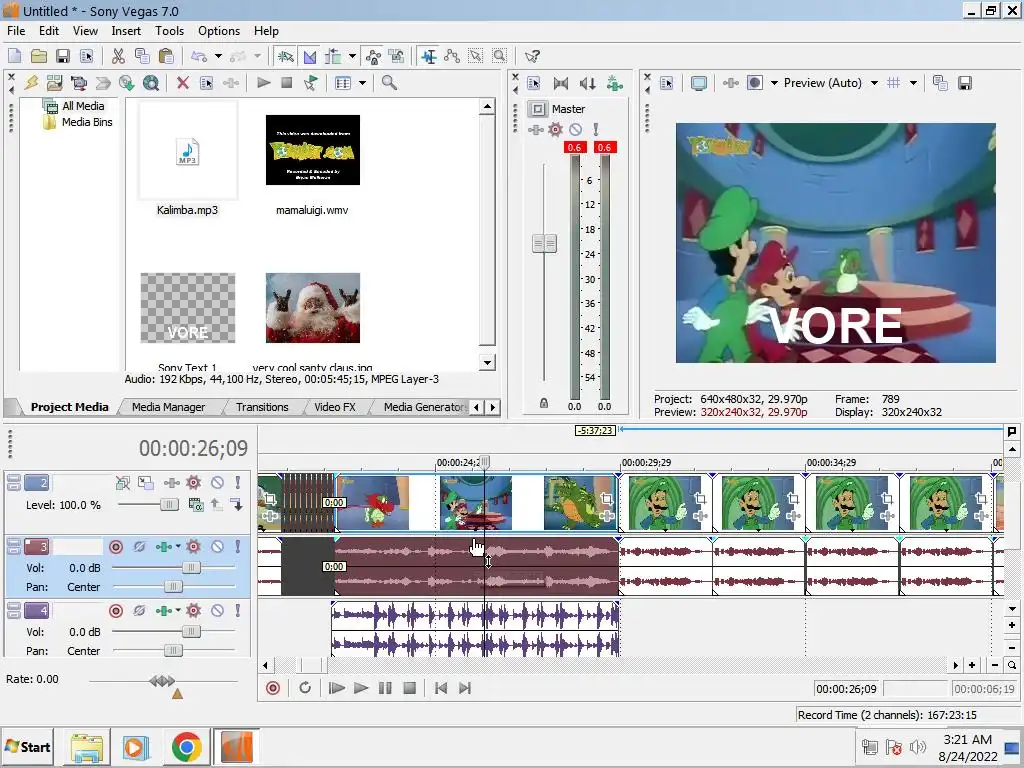Select the mamaluigi.wmv media thumbnail

tap(313, 150)
